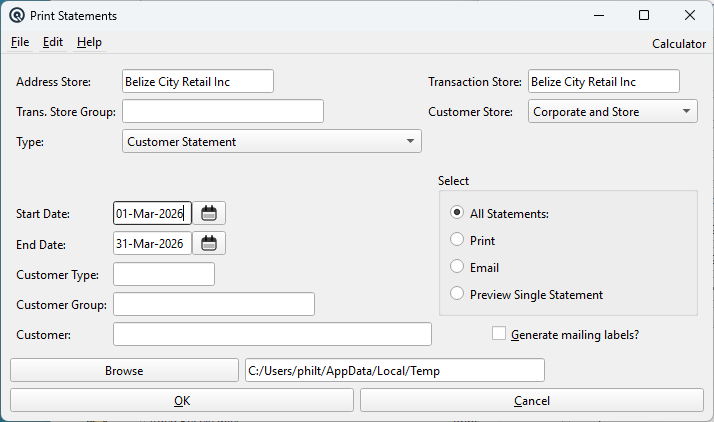Open the Customer Store dropdown
The height and width of the screenshot is (422, 714).
point(613,111)
